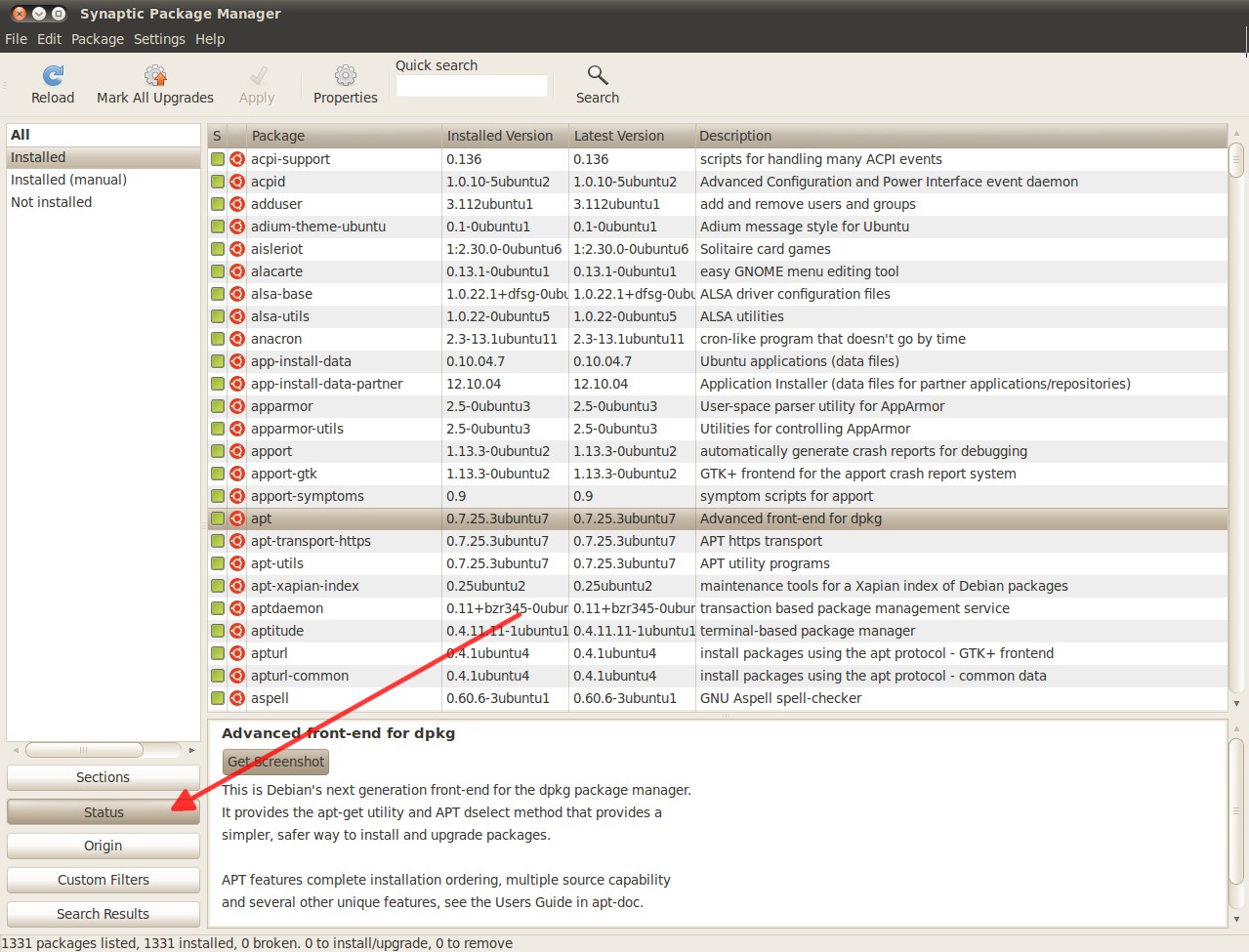1249x952 pixels.
Task: Sort by the S status column header
Action: [x=217, y=136]
